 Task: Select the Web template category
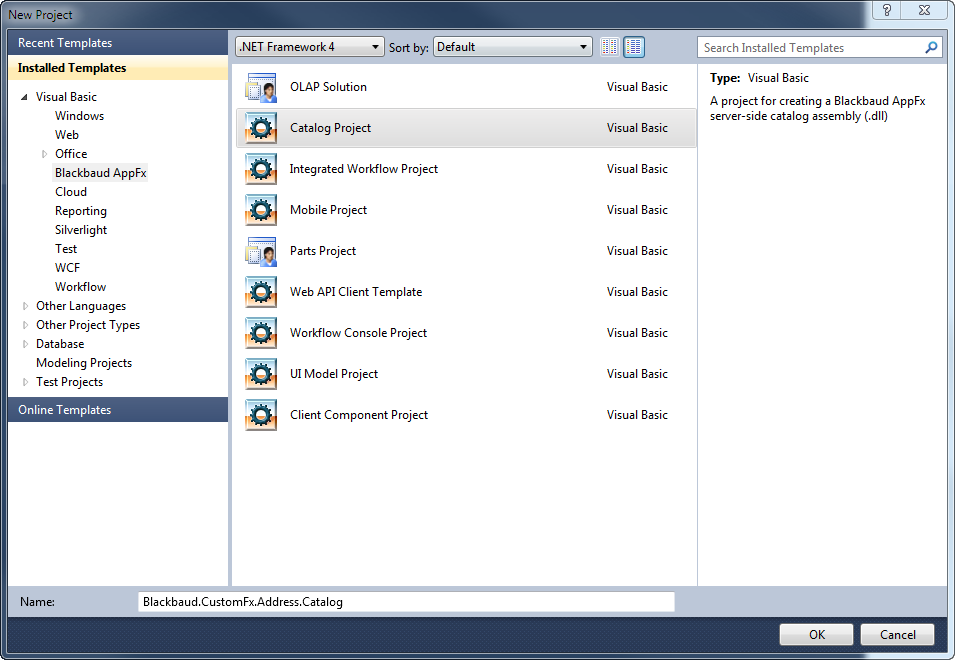point(66,135)
